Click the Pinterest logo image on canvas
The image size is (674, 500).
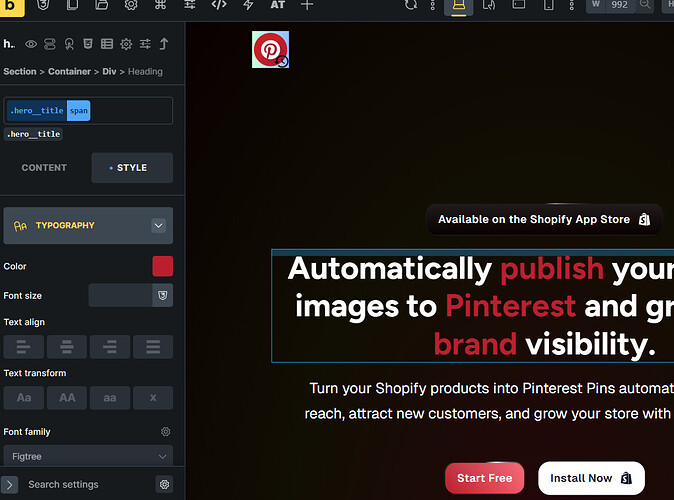(270, 49)
